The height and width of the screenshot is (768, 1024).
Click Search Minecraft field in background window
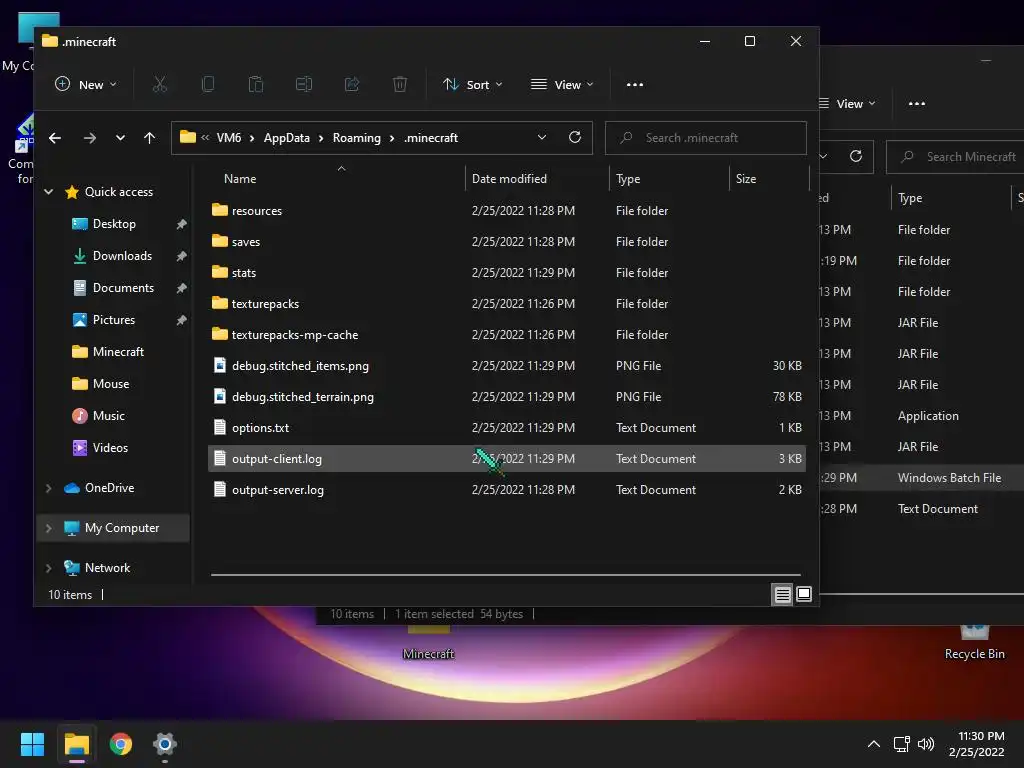coord(955,157)
